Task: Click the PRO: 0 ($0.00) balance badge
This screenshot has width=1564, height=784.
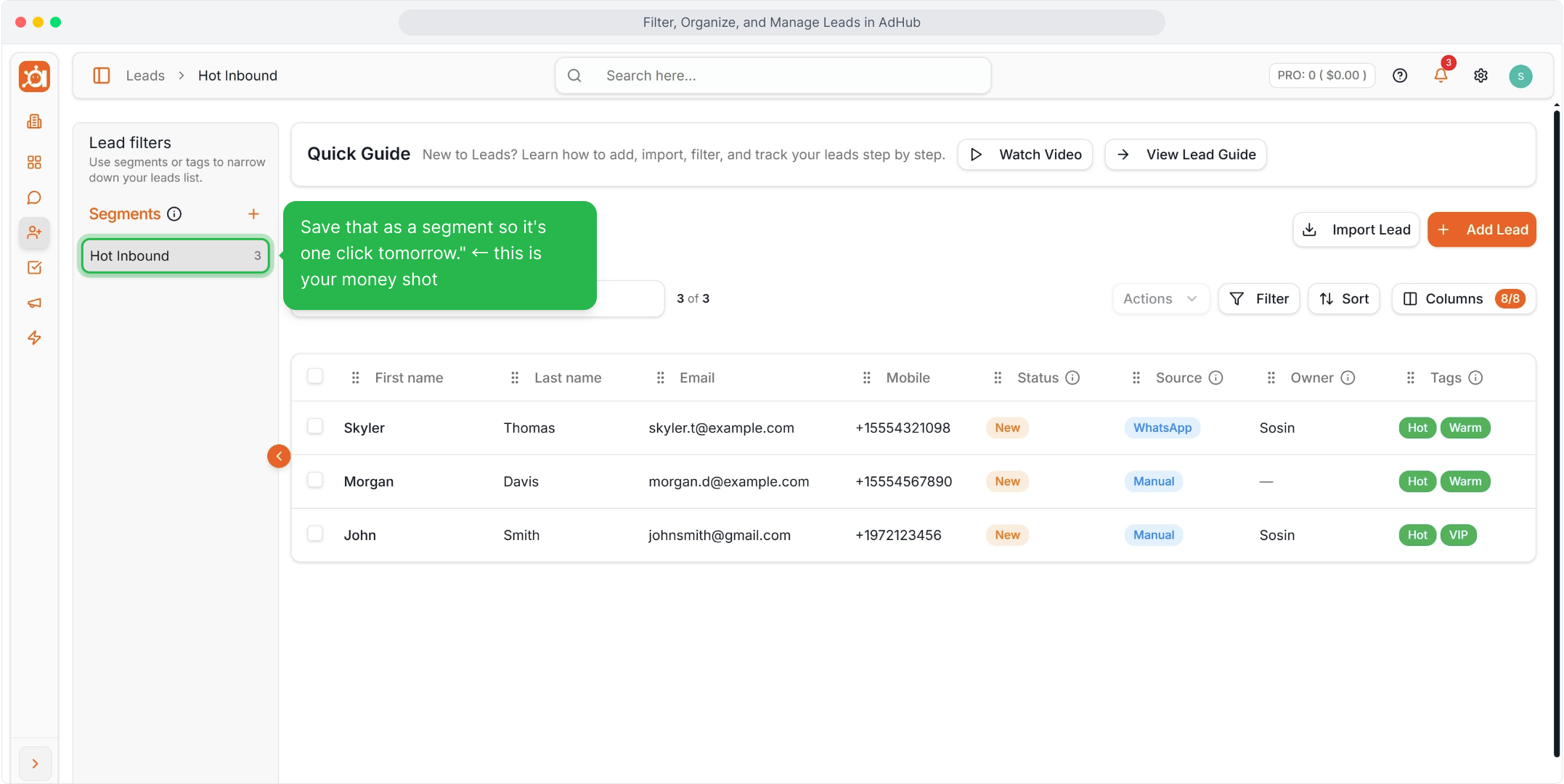Action: pos(1321,75)
